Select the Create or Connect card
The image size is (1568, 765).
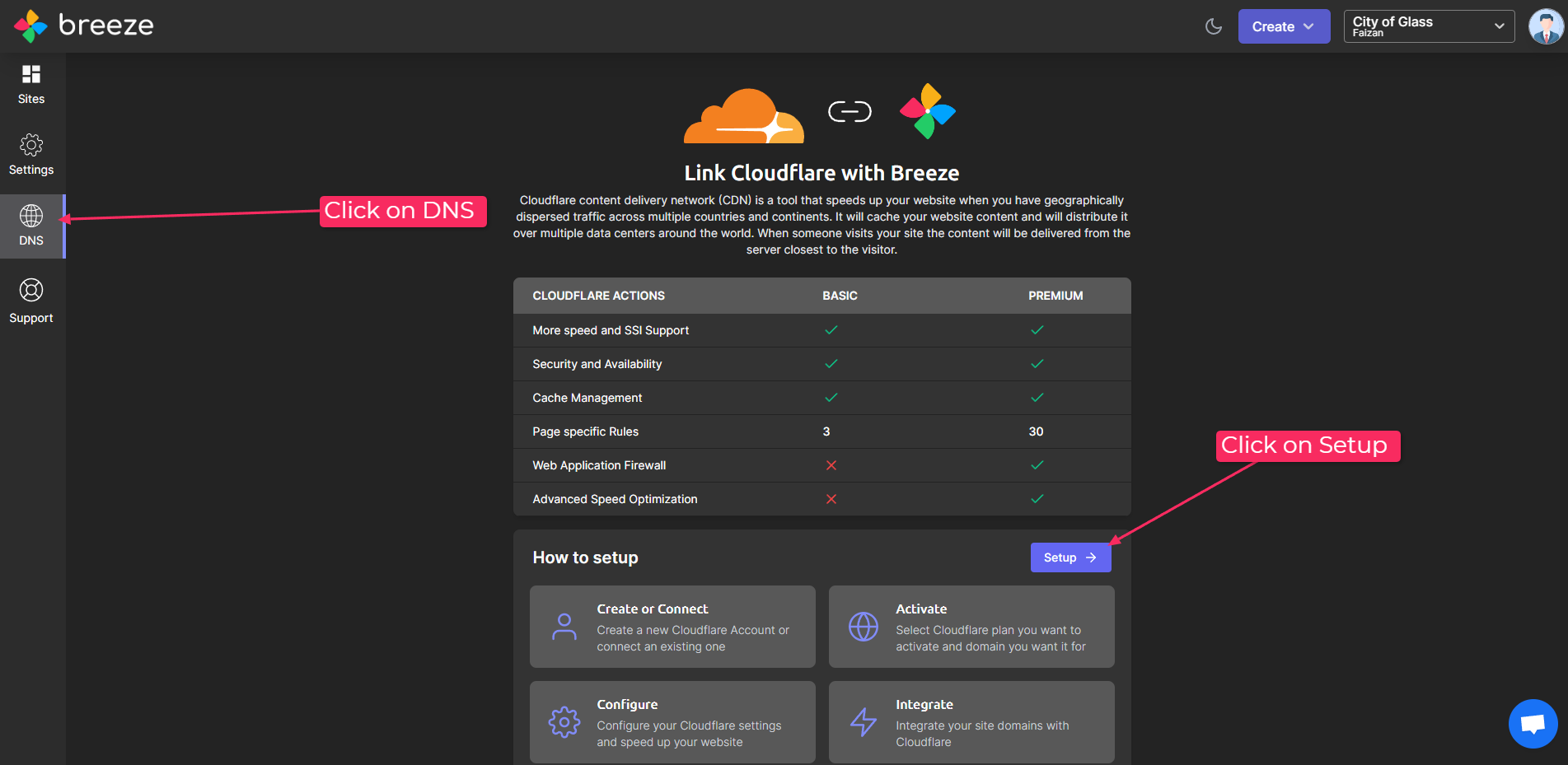pyautogui.click(x=672, y=627)
